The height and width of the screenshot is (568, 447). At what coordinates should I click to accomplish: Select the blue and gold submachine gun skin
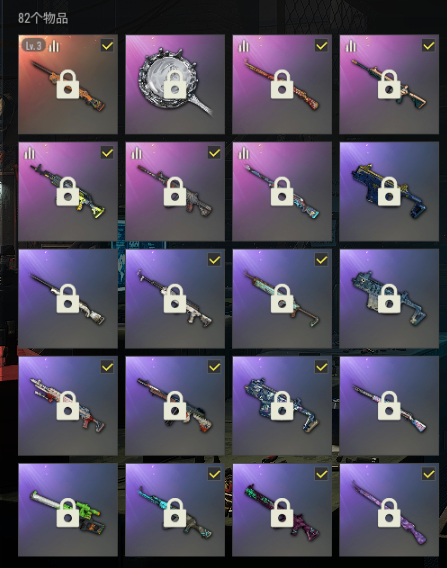coord(389,192)
